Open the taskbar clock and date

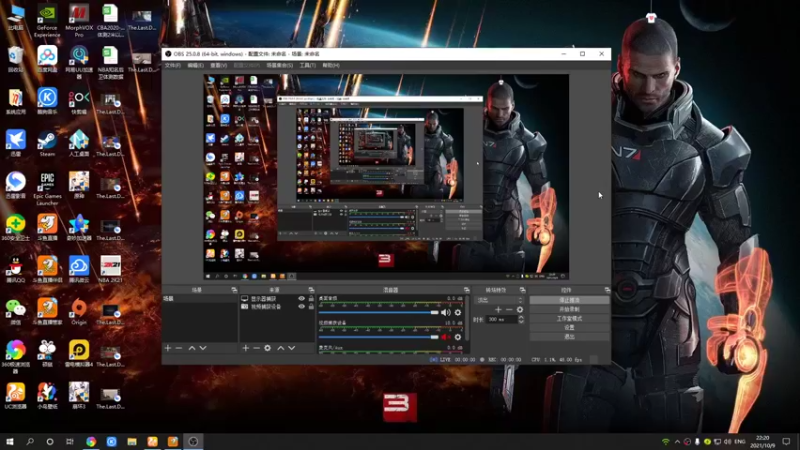click(x=762, y=441)
